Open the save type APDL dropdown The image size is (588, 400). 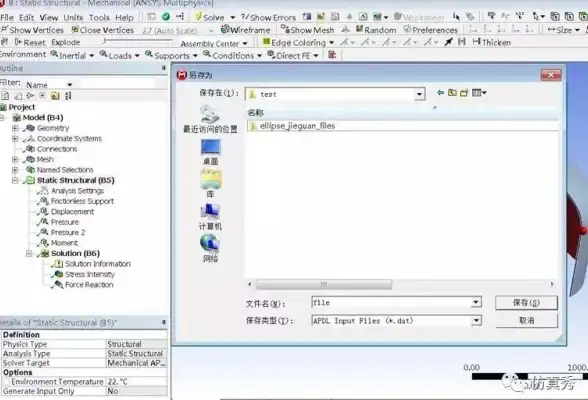[x=476, y=321]
